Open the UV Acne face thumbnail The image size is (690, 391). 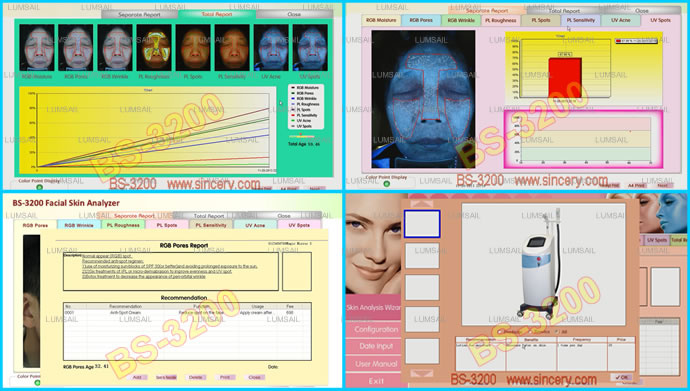pos(271,48)
